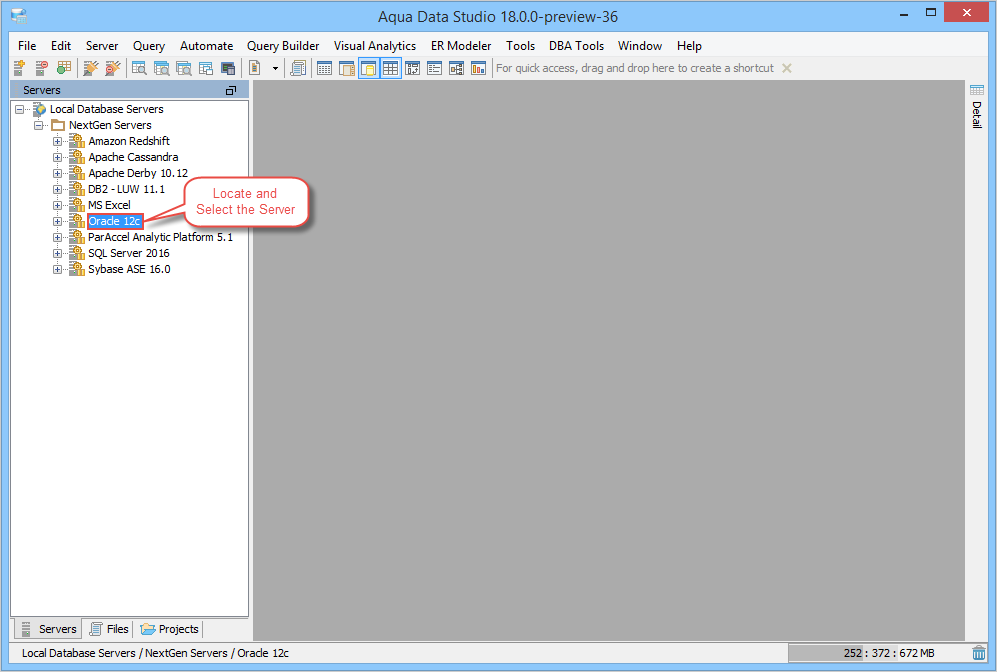
Task: Click the window with side panel icon
Action: 347,68
